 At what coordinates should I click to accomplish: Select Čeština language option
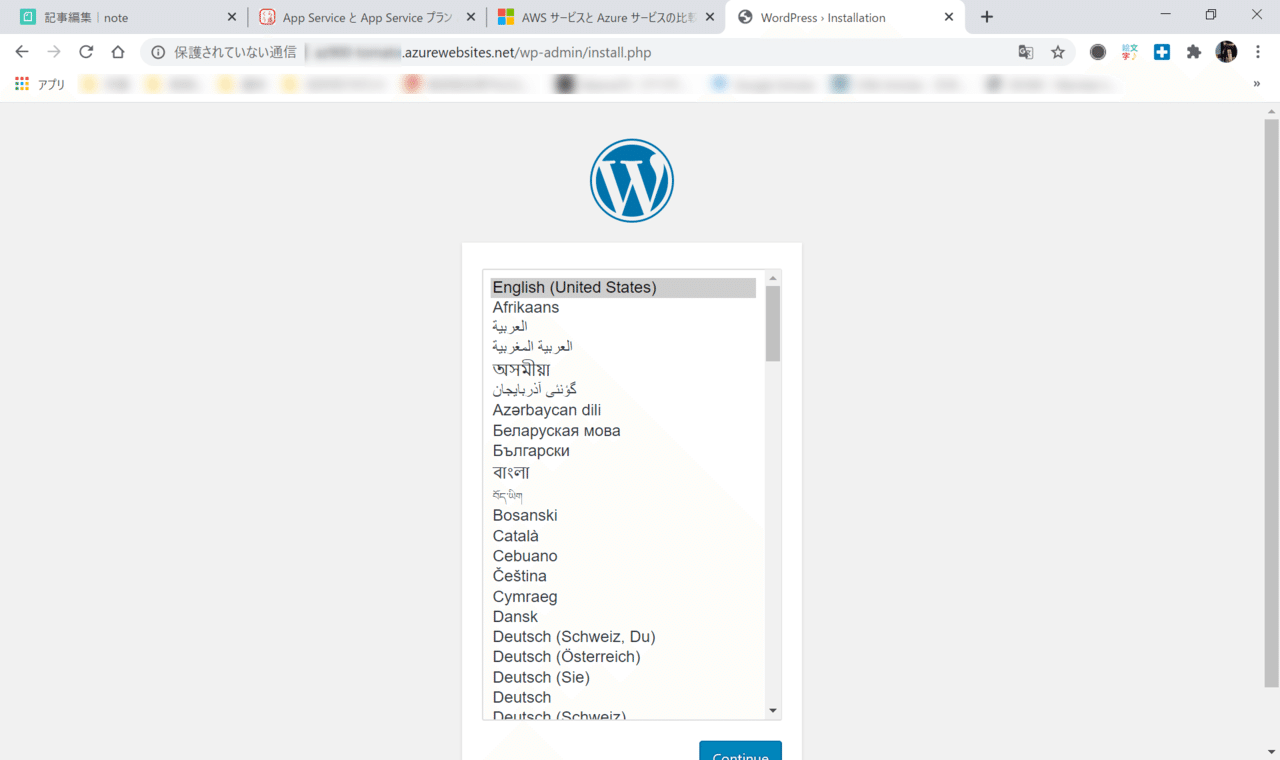pyautogui.click(x=623, y=576)
